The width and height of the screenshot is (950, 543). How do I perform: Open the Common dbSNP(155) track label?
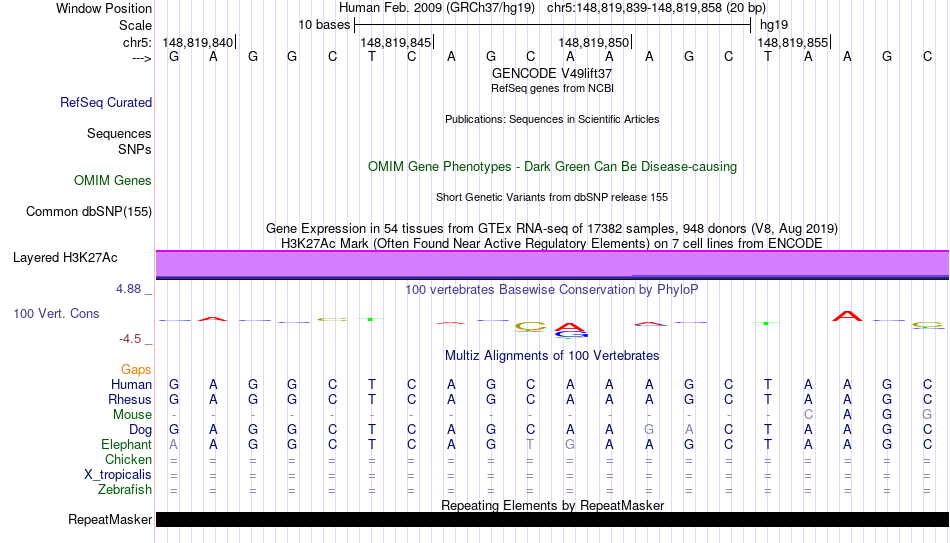[88, 212]
